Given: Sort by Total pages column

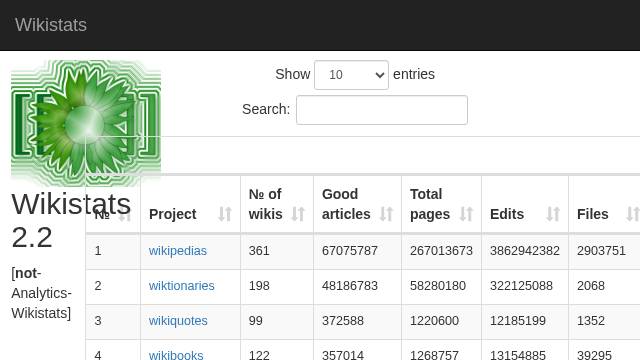Looking at the screenshot, I should click(442, 204).
